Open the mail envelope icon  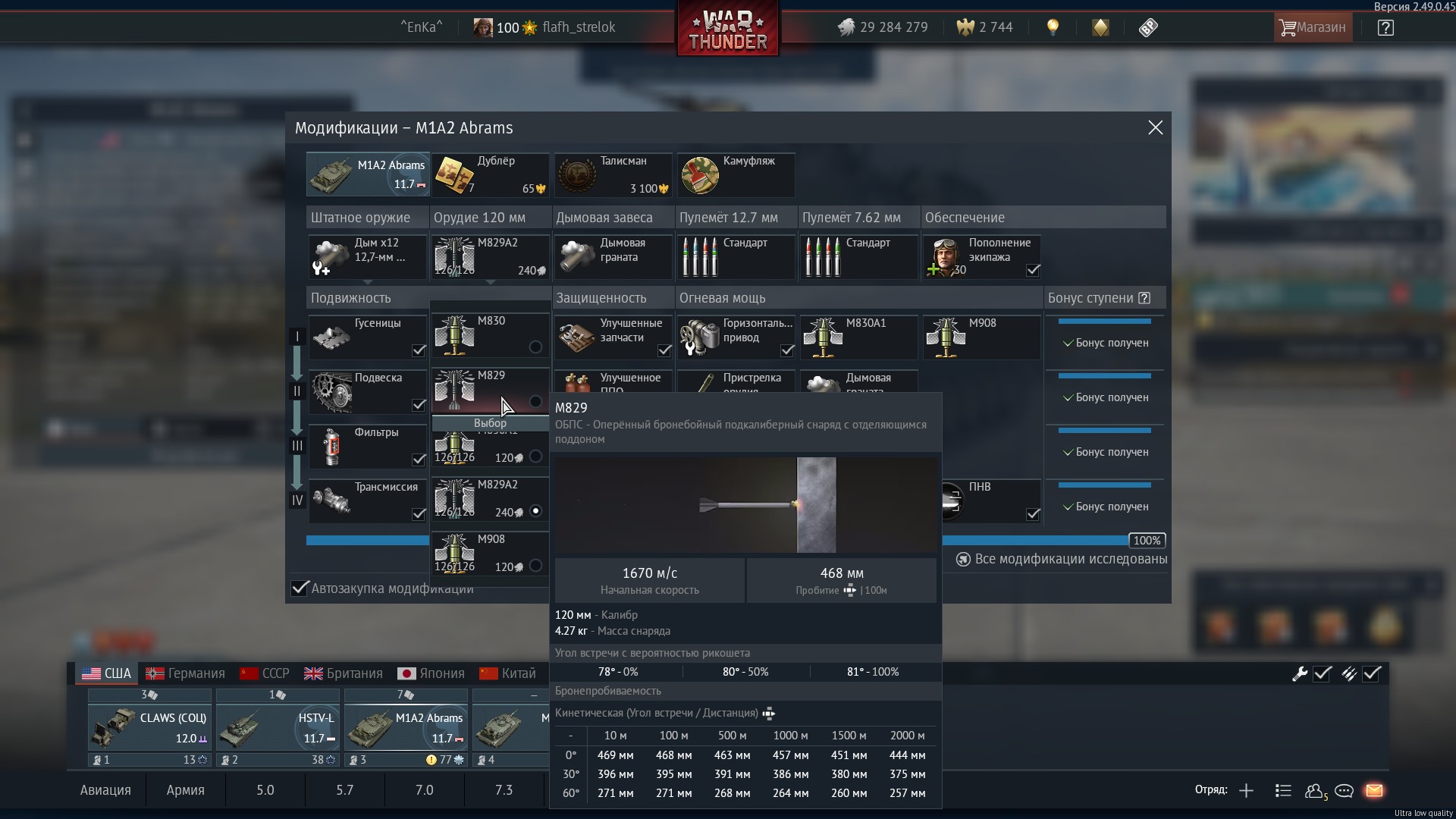[x=1374, y=791]
